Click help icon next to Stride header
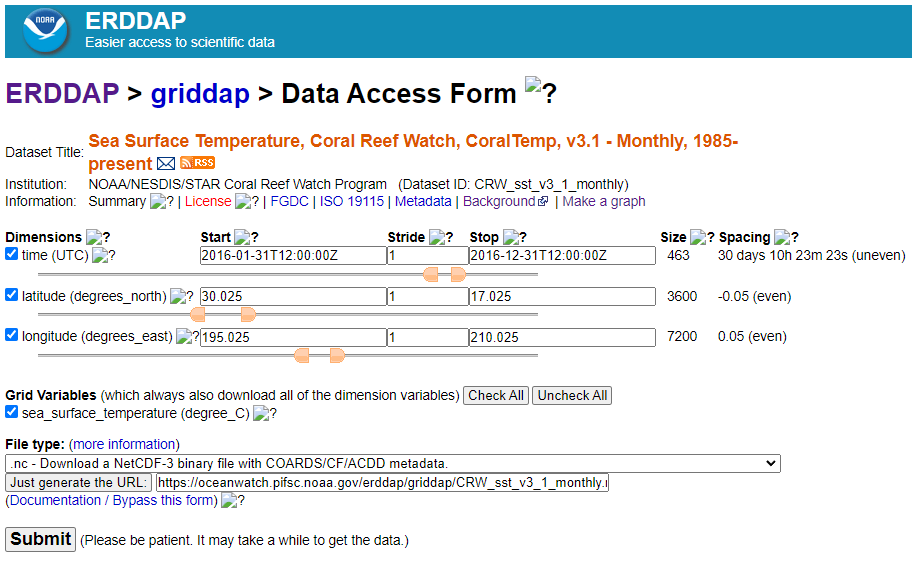 tap(441, 237)
